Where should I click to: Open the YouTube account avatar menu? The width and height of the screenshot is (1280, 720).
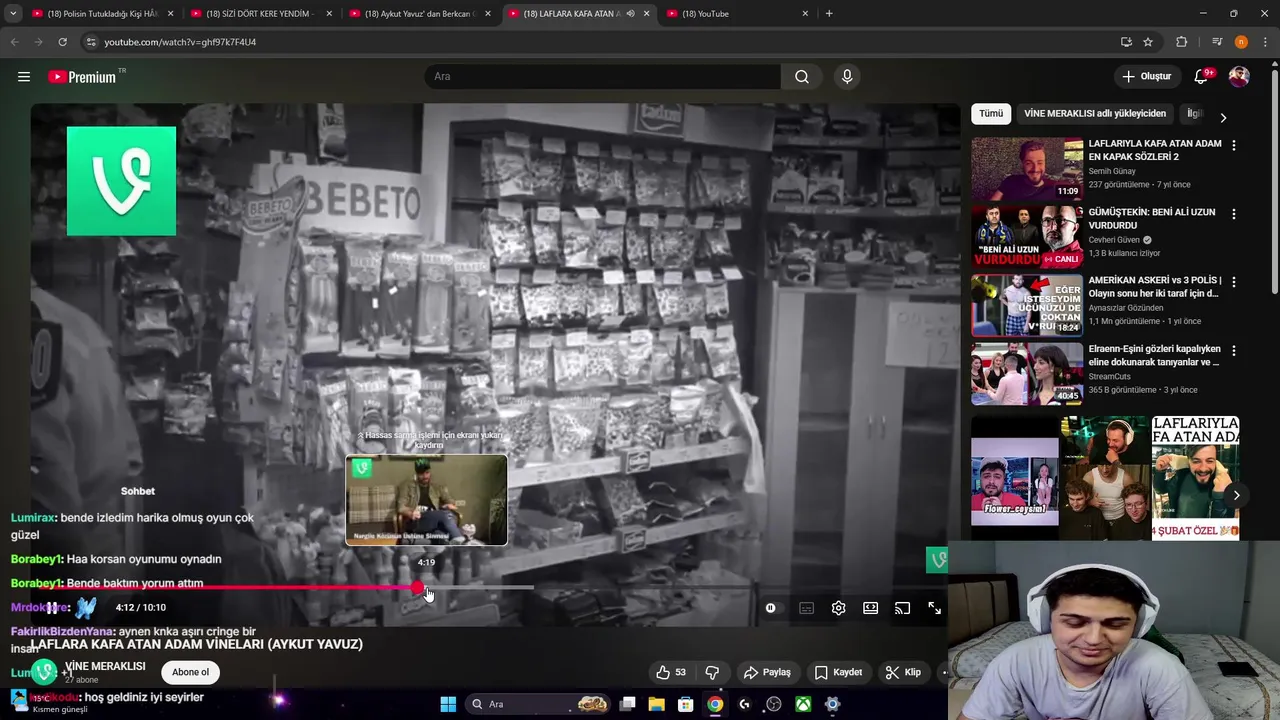(x=1239, y=77)
